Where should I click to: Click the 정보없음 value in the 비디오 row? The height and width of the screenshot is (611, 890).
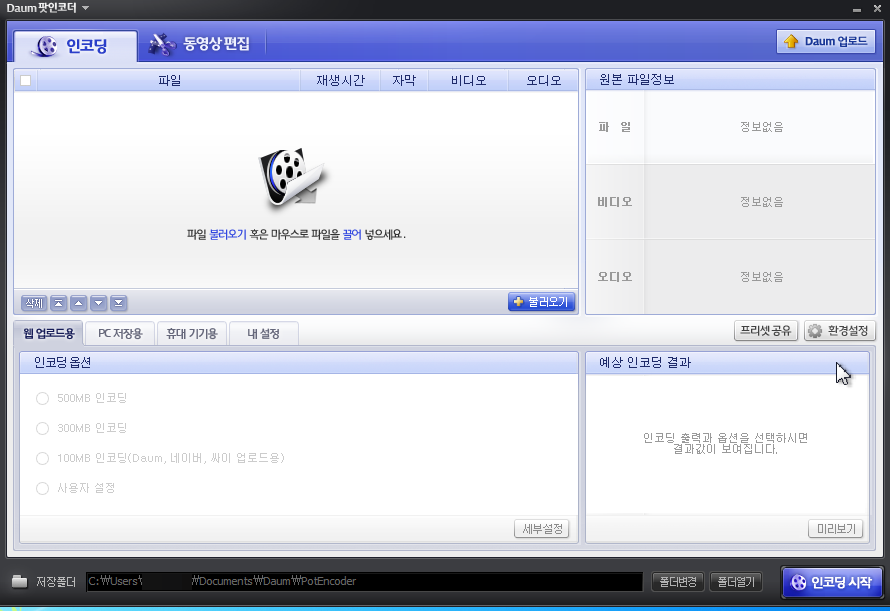coord(761,202)
